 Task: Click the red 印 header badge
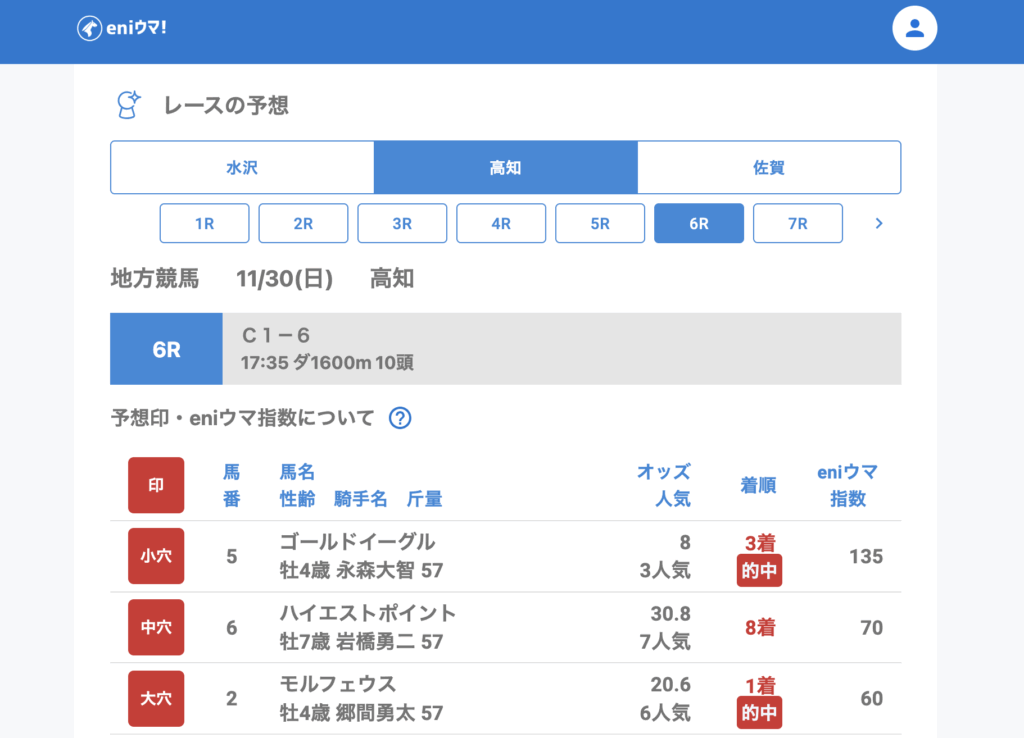click(x=156, y=485)
